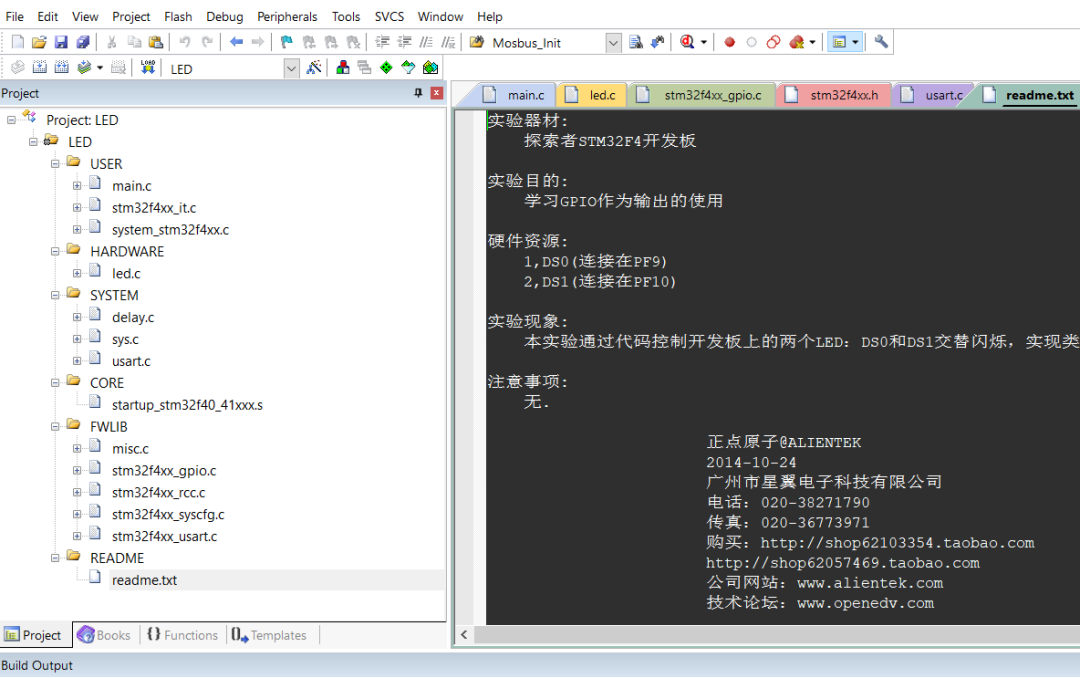Start a Debug Session with the magnifier icon
Screen dimensions: 1080x678
tap(686, 42)
